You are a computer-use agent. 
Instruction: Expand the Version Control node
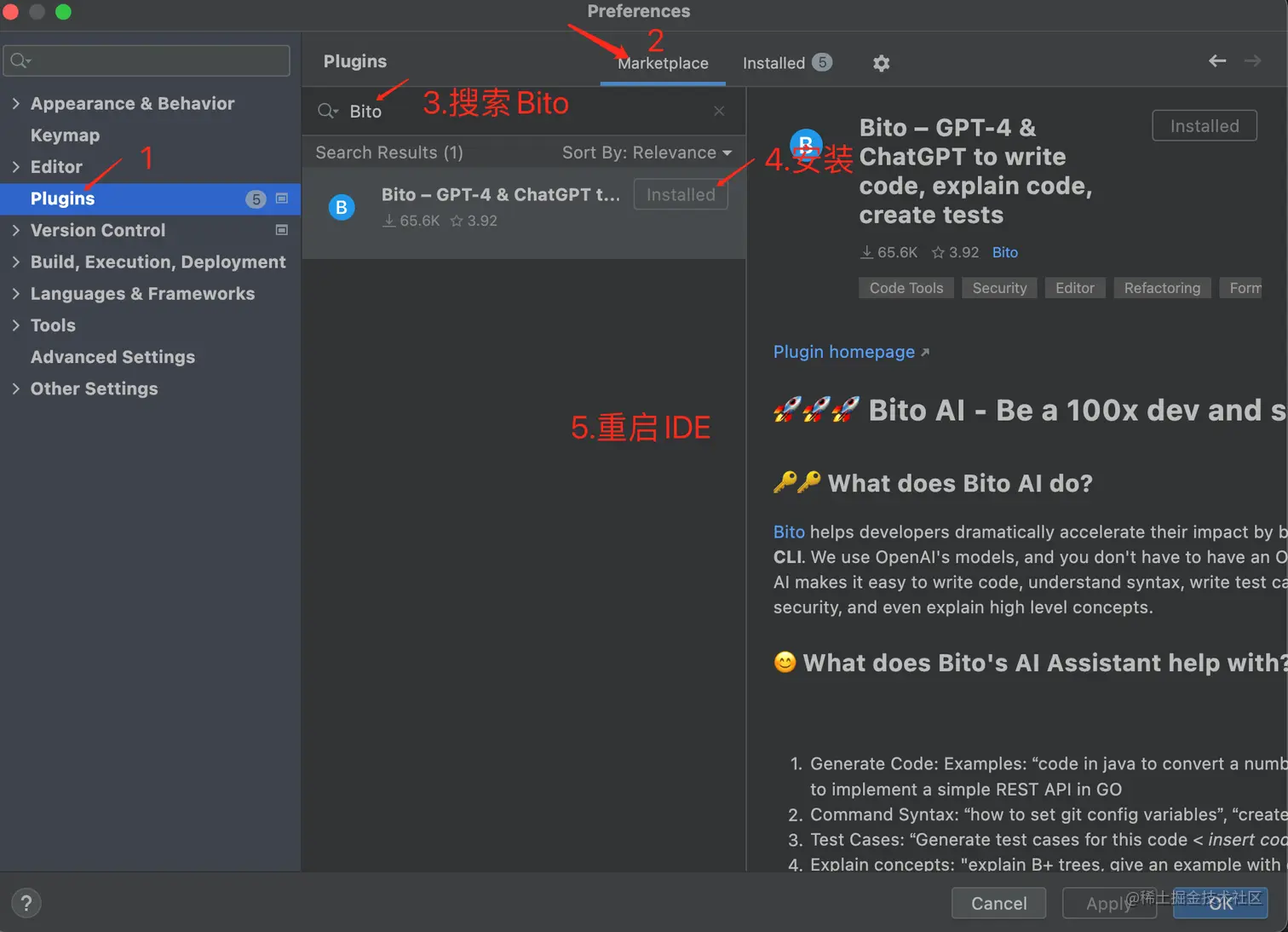15,230
